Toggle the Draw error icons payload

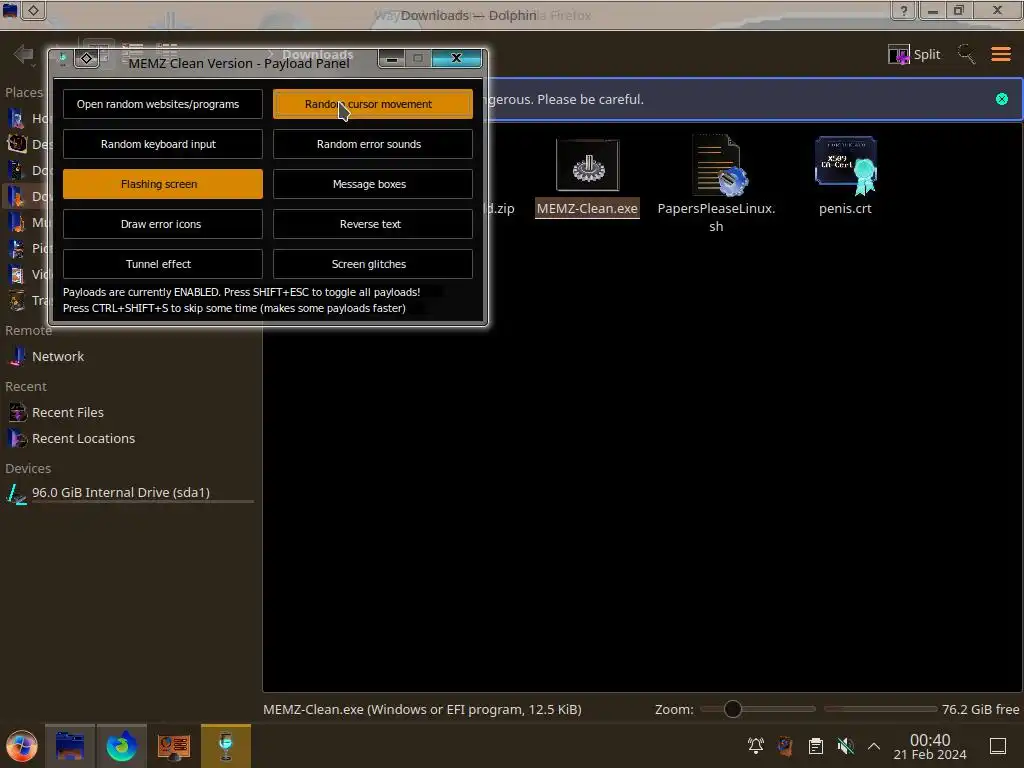163,224
